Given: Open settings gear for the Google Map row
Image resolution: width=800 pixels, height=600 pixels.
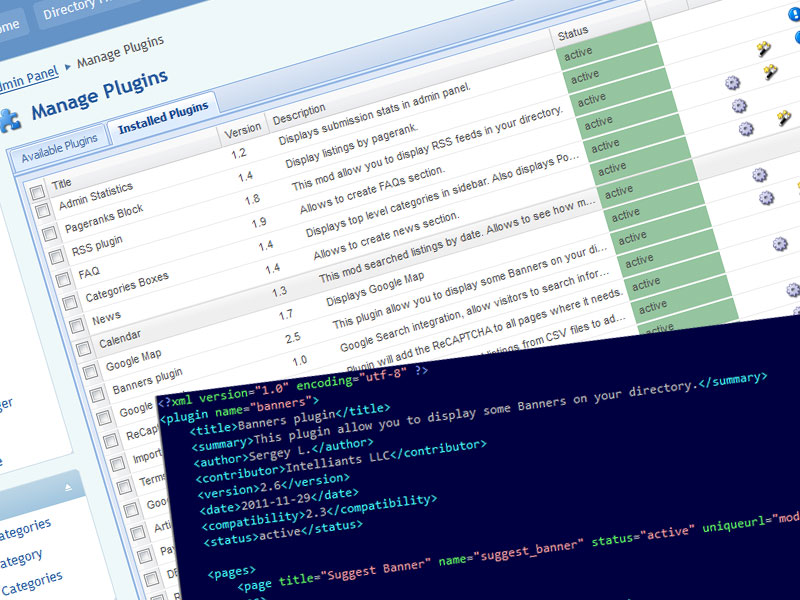Looking at the screenshot, I should coord(760,175).
